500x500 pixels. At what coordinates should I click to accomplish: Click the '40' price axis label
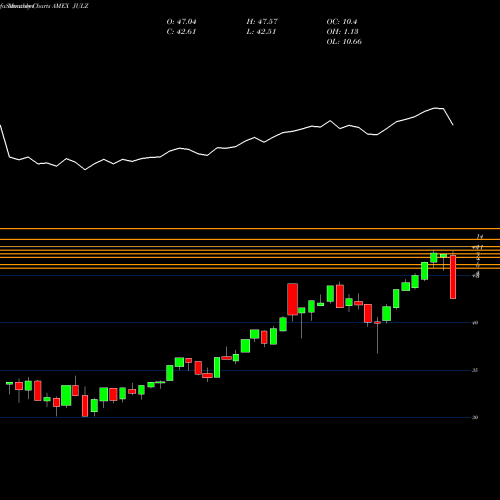coord(475,323)
